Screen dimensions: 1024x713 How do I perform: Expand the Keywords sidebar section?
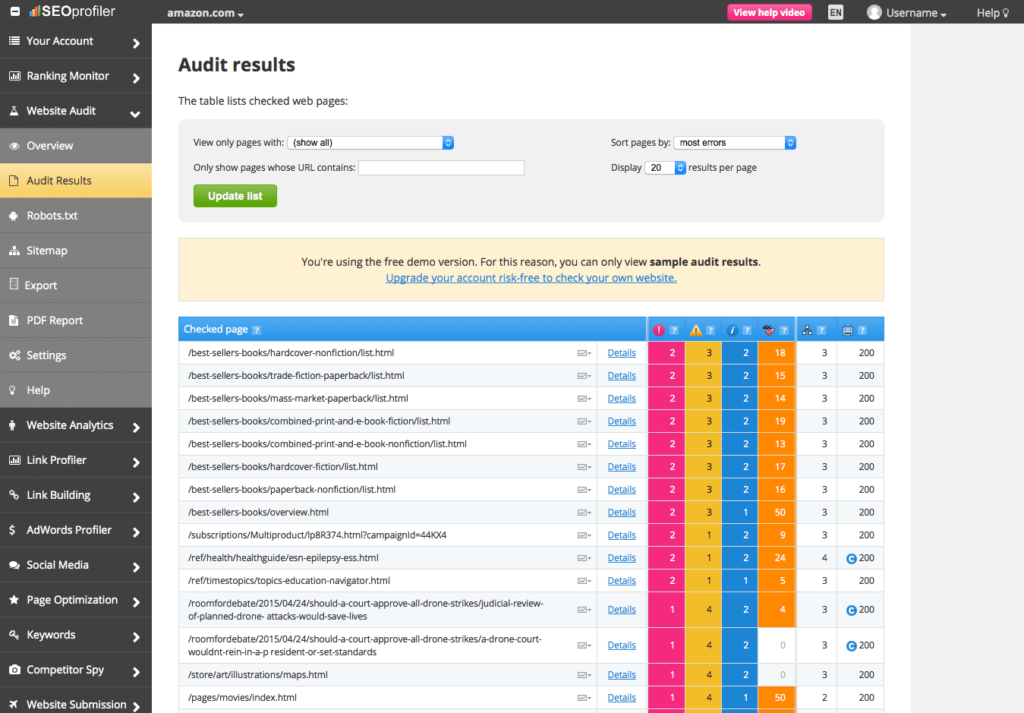(x=76, y=635)
